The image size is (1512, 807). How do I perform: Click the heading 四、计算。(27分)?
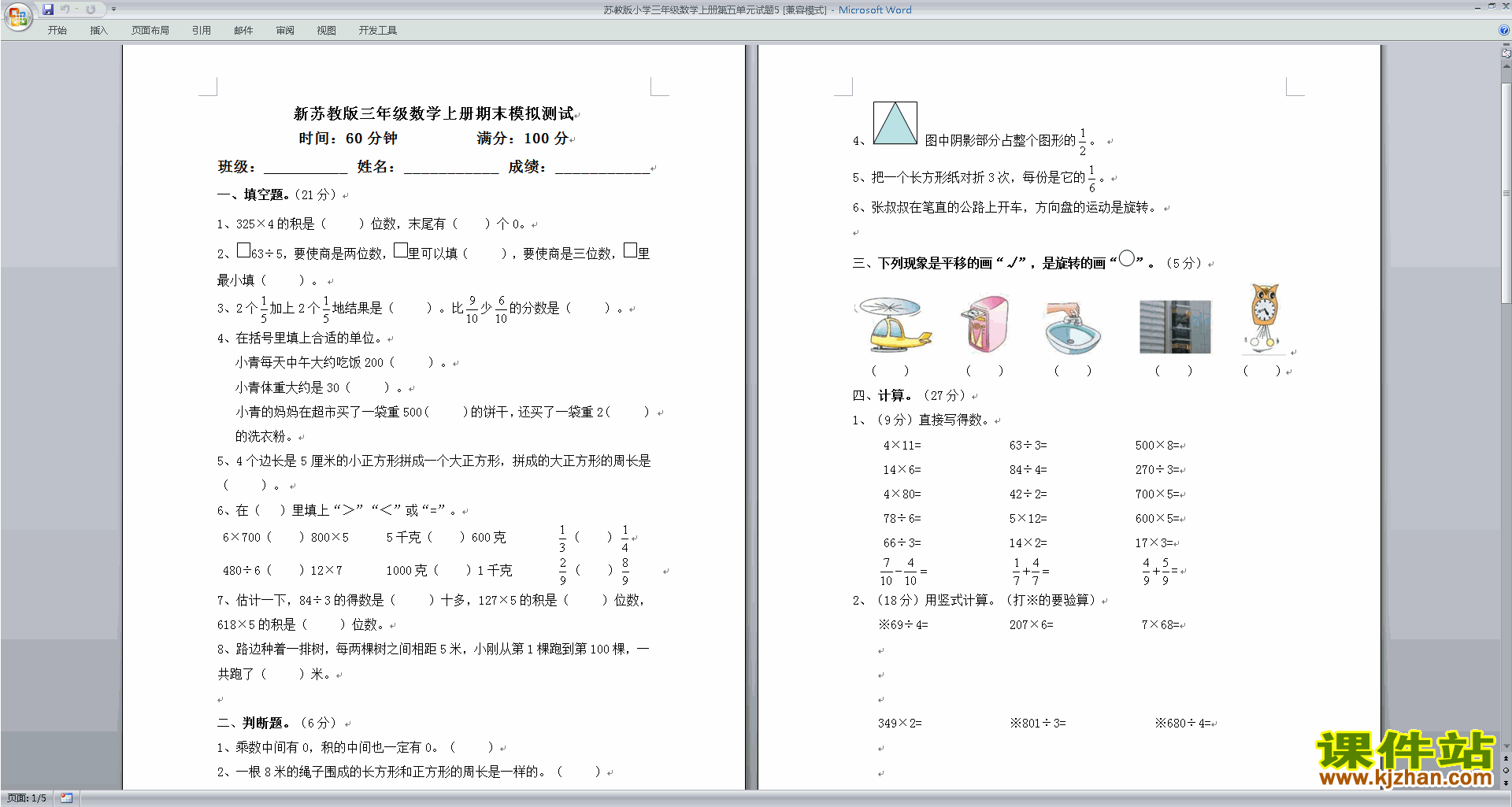pos(911,395)
